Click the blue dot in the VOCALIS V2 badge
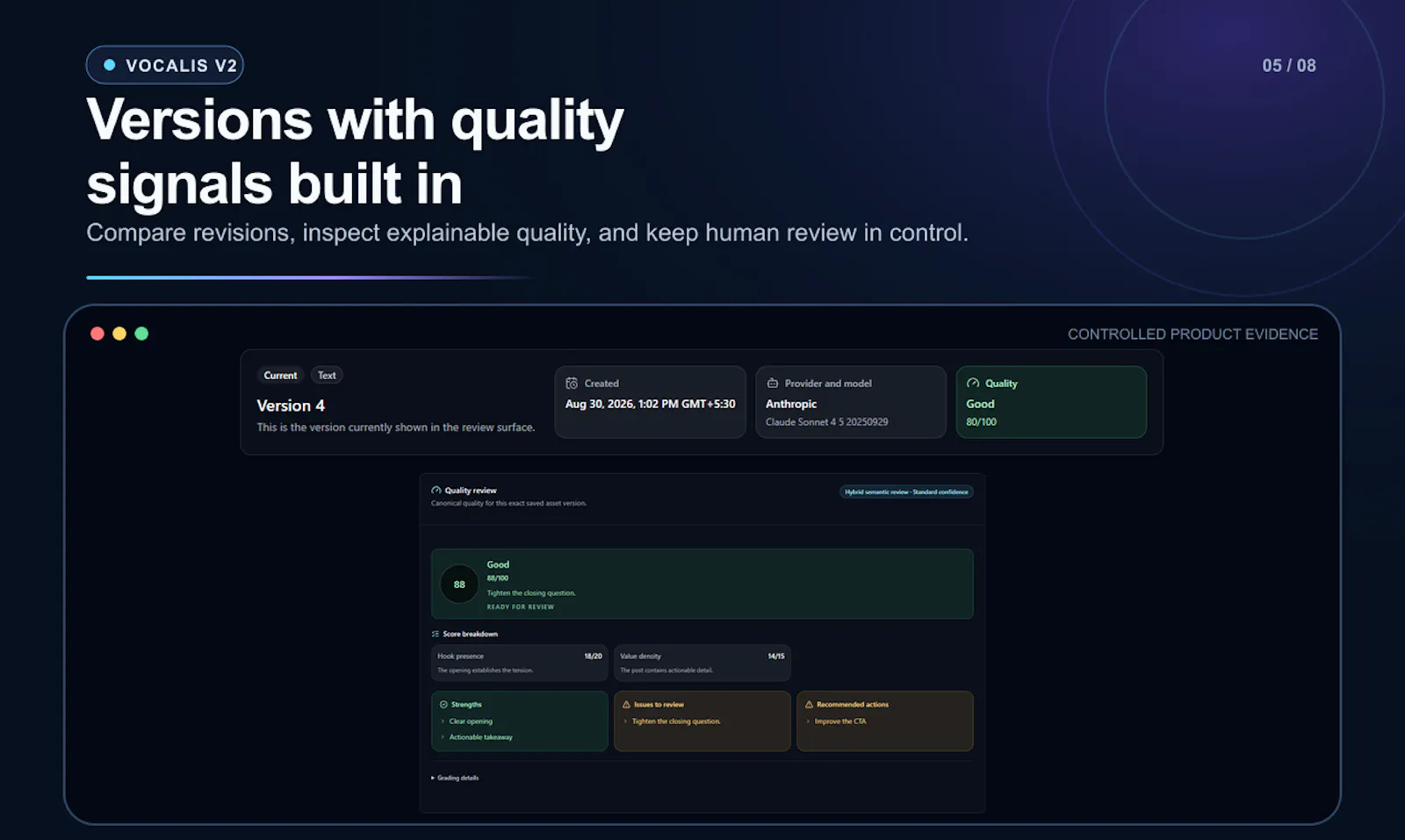 (110, 65)
